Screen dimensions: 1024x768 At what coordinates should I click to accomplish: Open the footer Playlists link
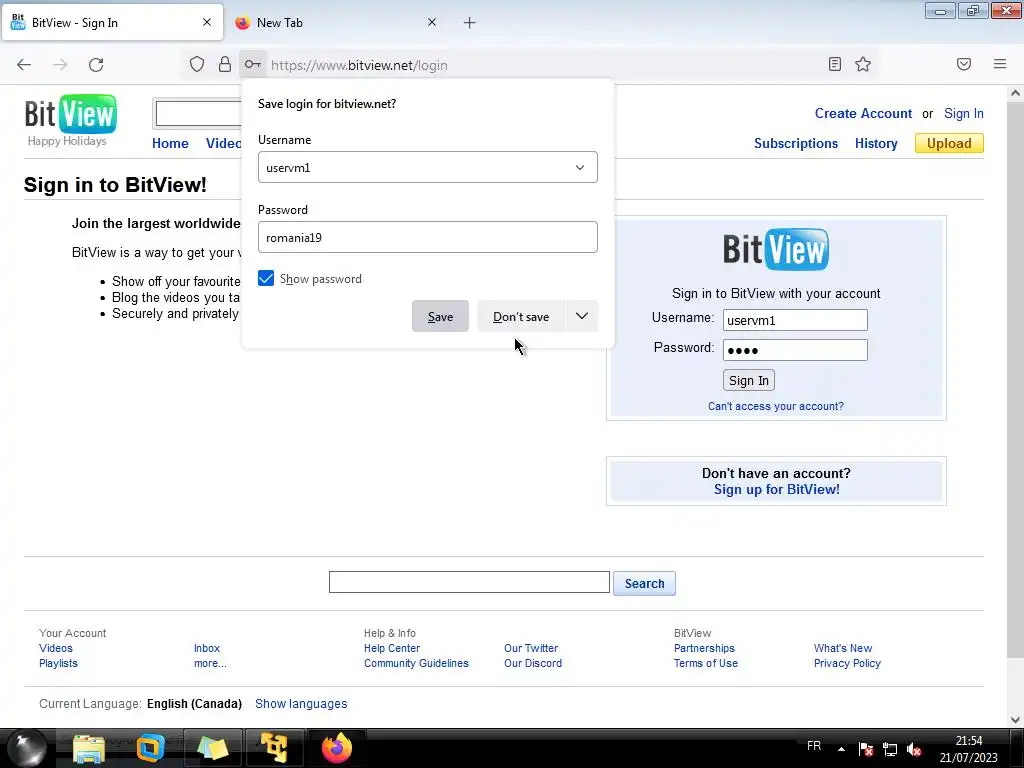[x=58, y=663]
